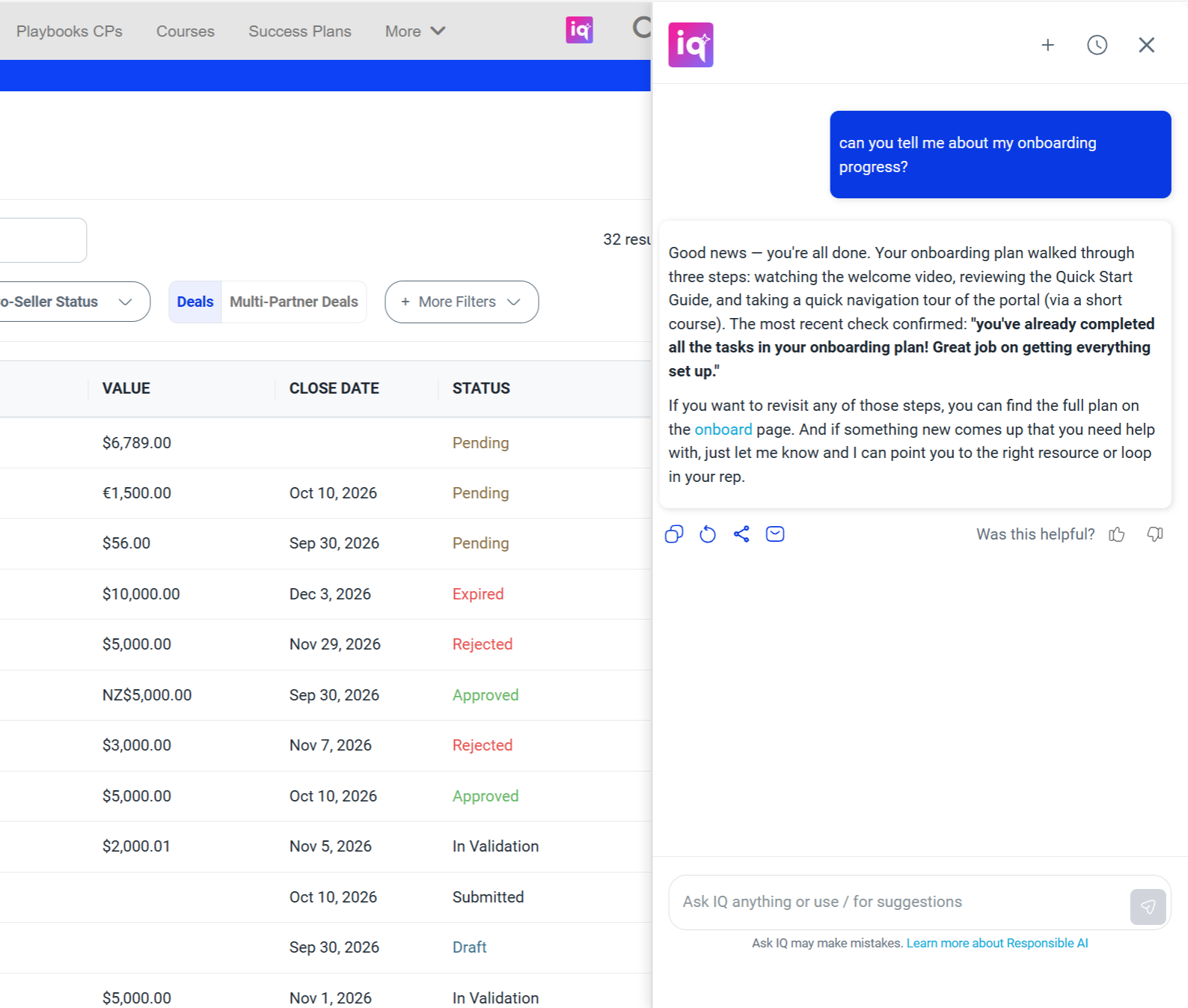This screenshot has height=1008, width=1188.
Task: Sort by the STATUS column header
Action: [x=481, y=388]
